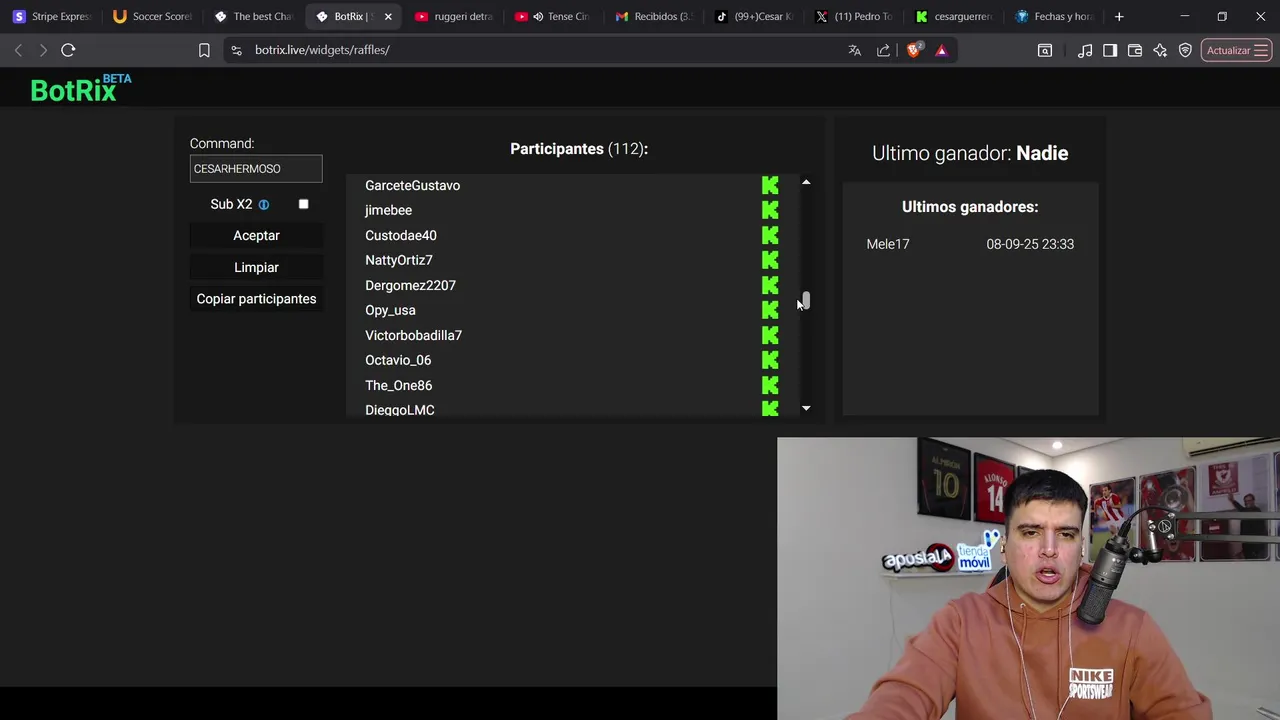The image size is (1280, 720).
Task: Click the Actualizar browser update button
Action: point(1236,50)
